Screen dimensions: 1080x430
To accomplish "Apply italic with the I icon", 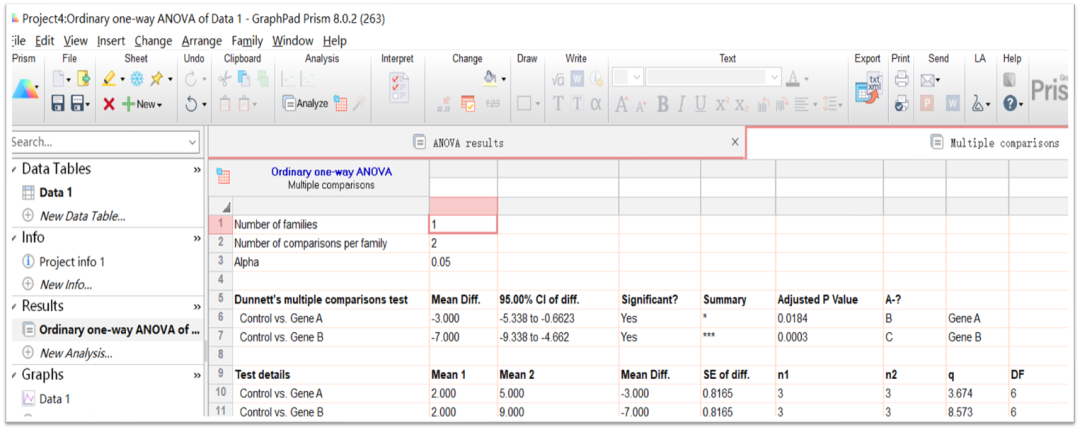I will [681, 104].
